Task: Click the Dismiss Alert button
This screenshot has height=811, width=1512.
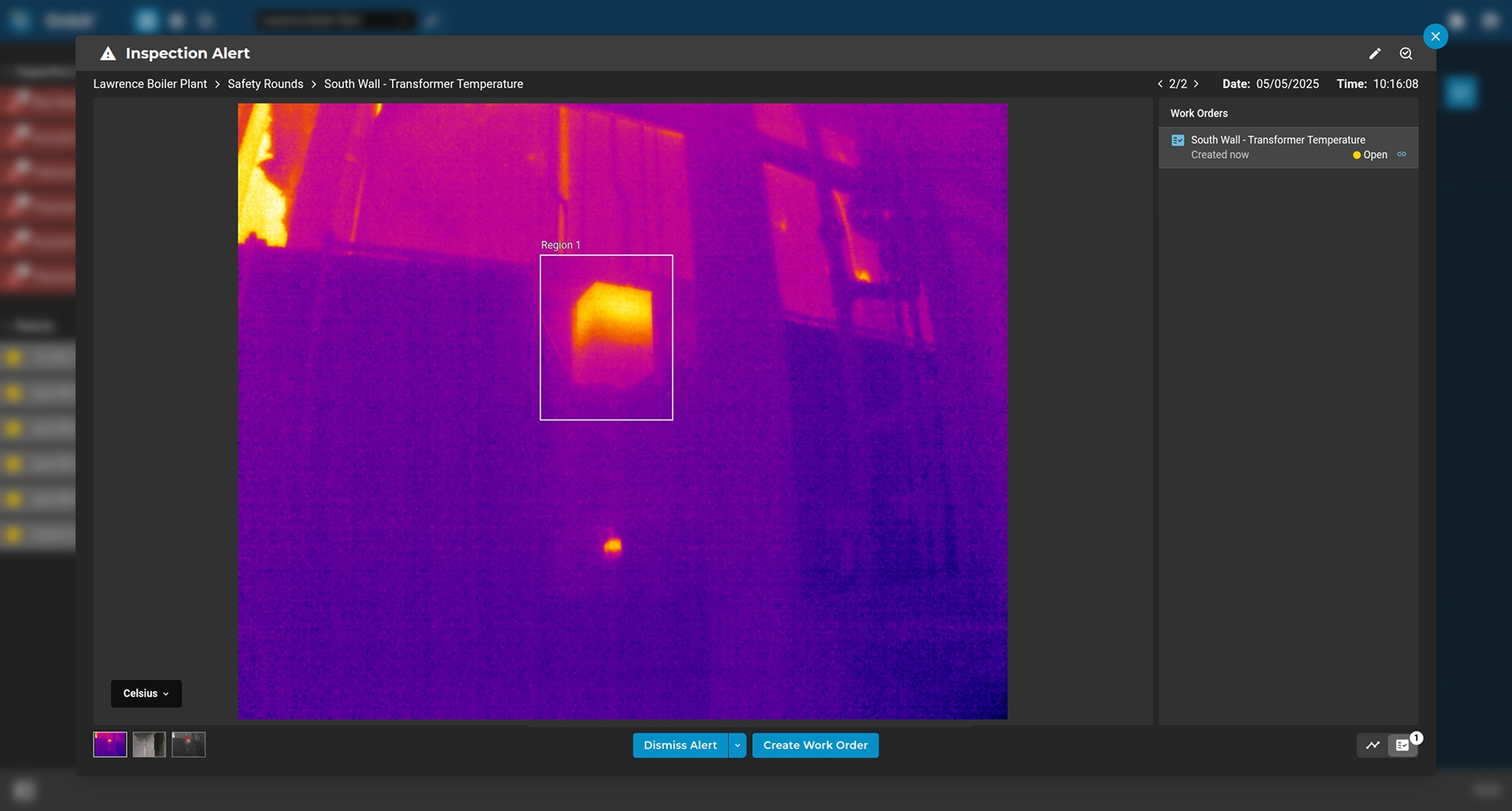Action: (x=680, y=745)
